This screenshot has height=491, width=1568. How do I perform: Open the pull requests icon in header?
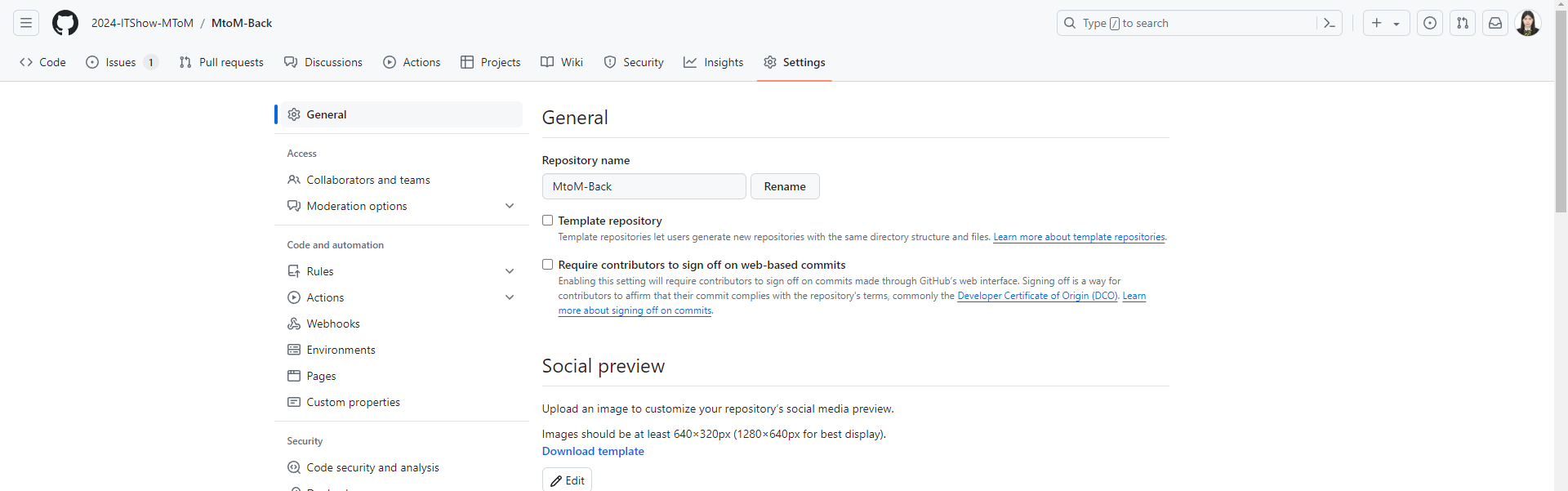pyautogui.click(x=1463, y=23)
